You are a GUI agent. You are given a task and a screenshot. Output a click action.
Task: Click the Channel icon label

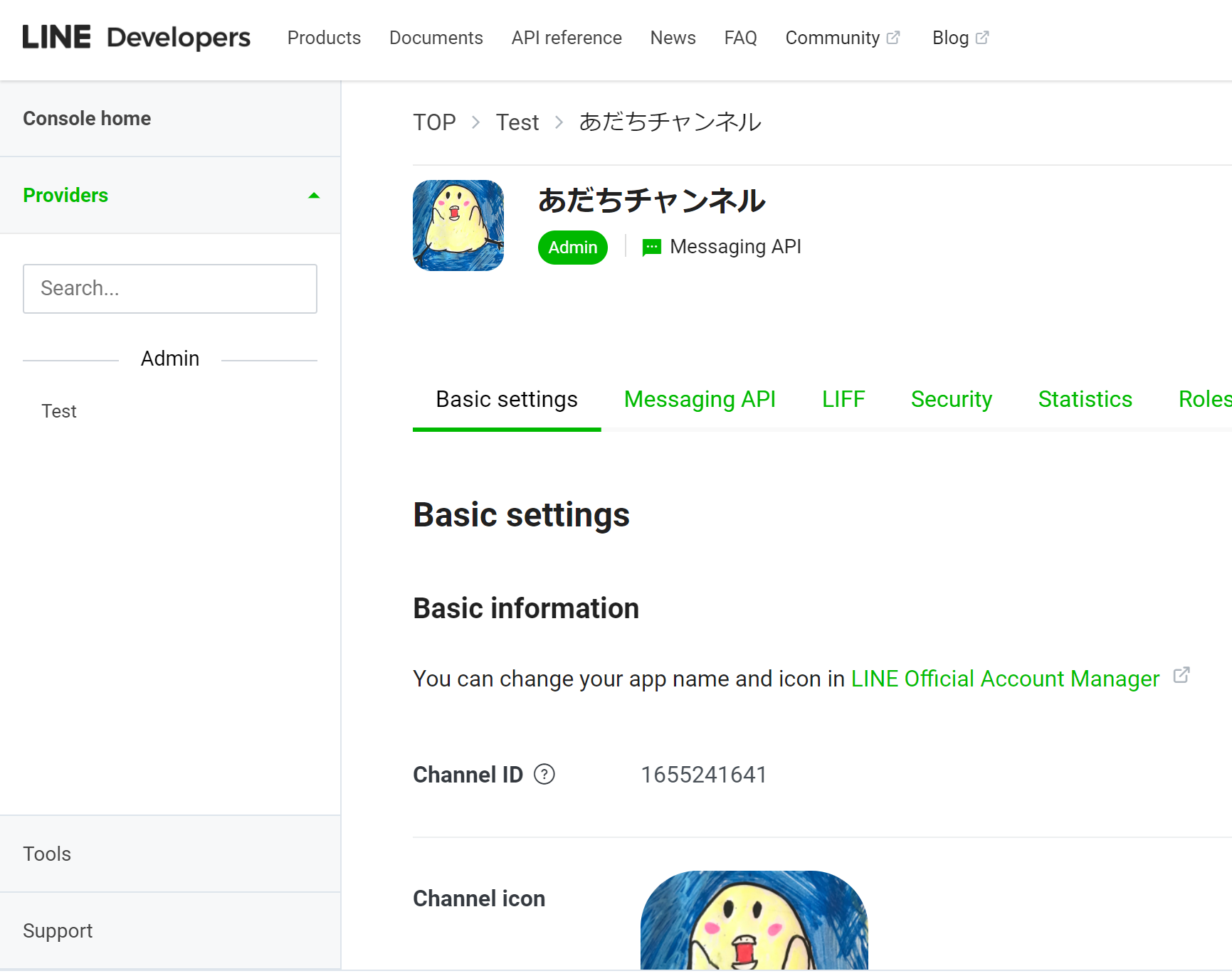(479, 898)
